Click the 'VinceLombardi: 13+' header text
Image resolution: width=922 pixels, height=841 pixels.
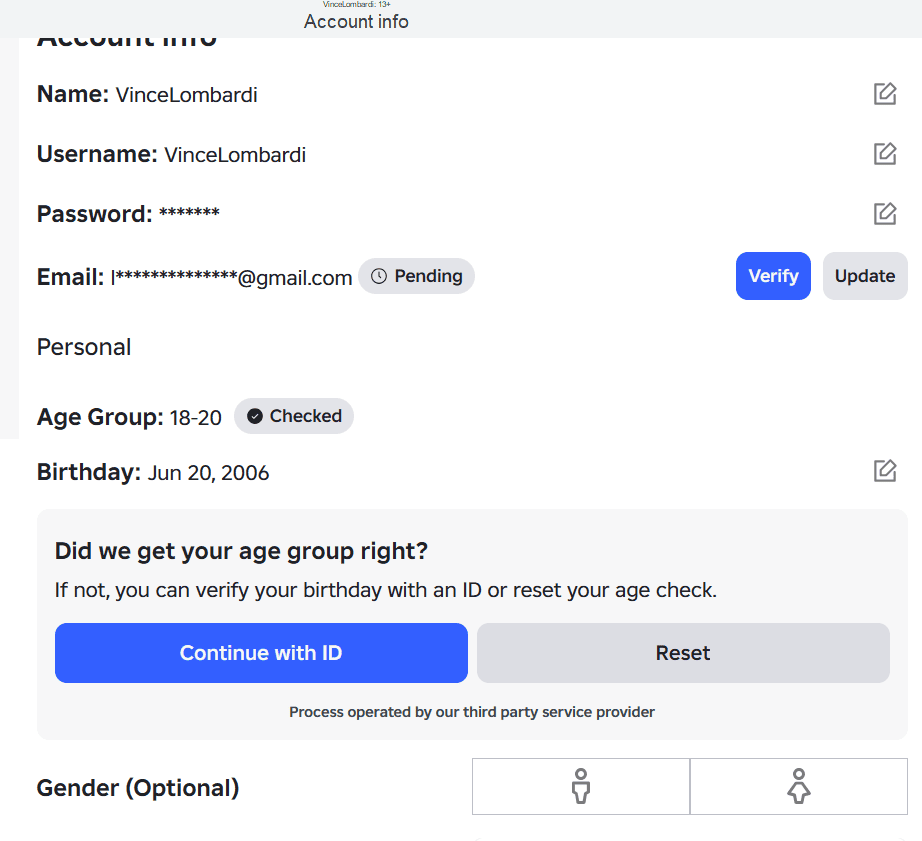pos(357,4)
